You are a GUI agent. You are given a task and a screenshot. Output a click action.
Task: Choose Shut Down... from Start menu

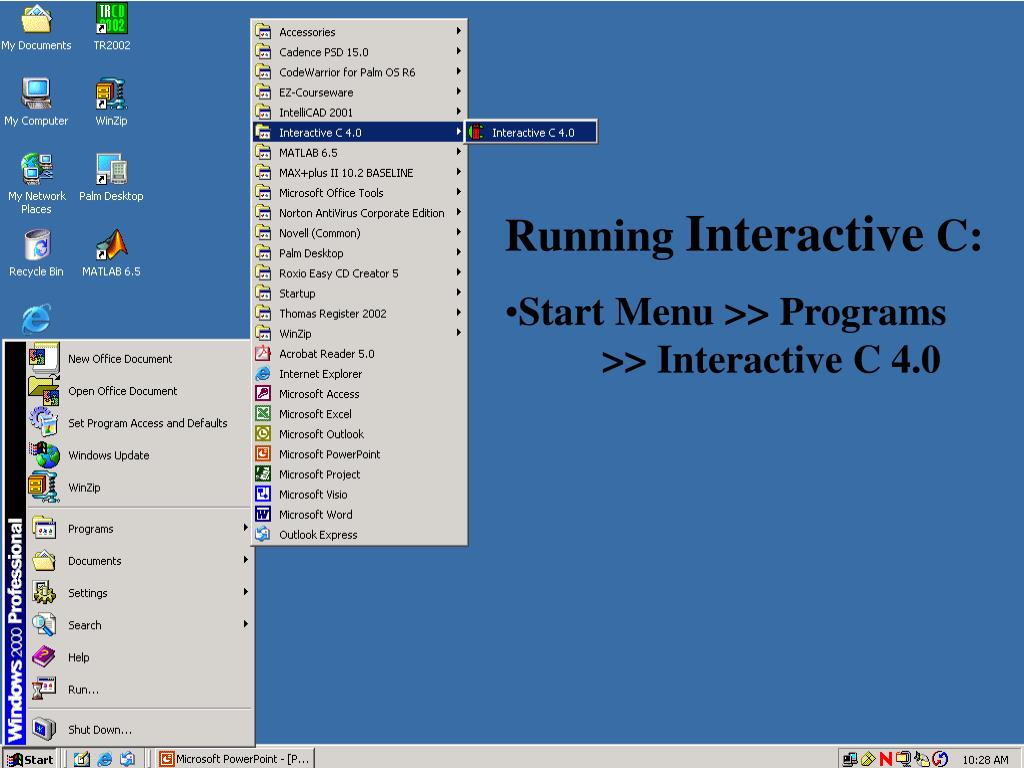[139, 729]
